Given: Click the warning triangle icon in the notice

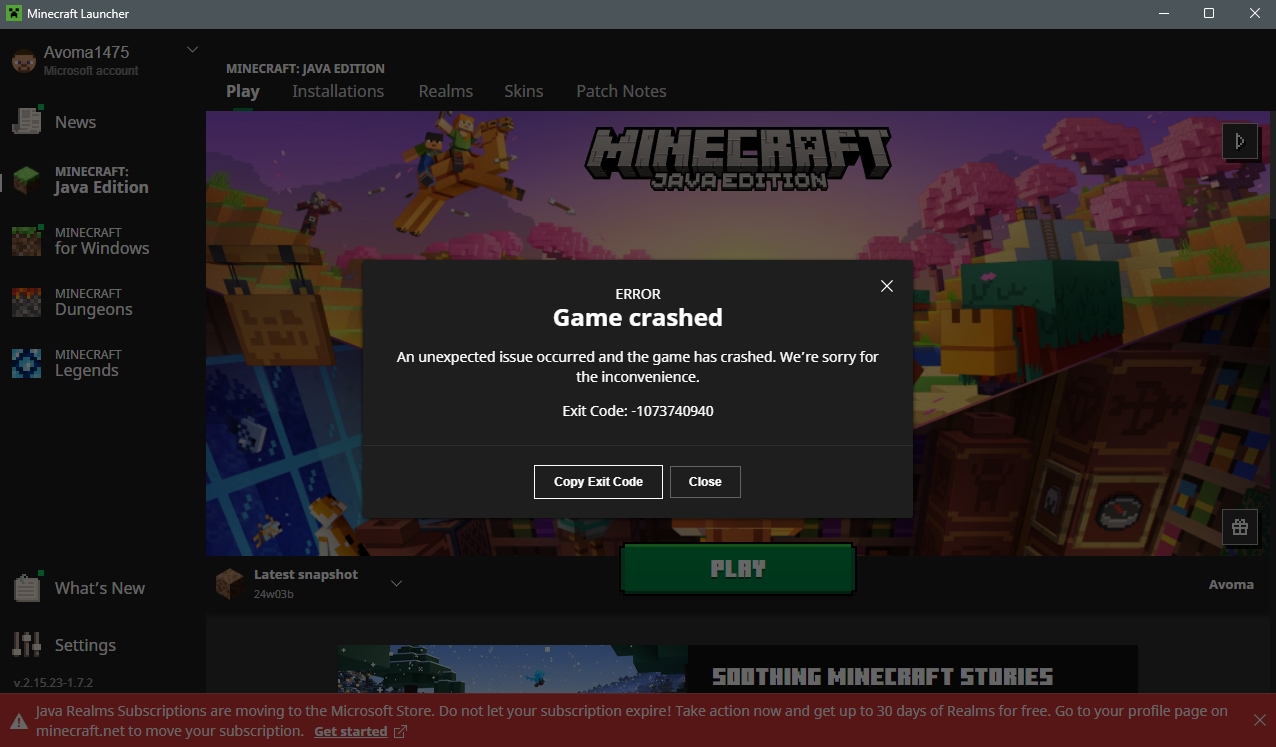Looking at the screenshot, I should [x=18, y=720].
